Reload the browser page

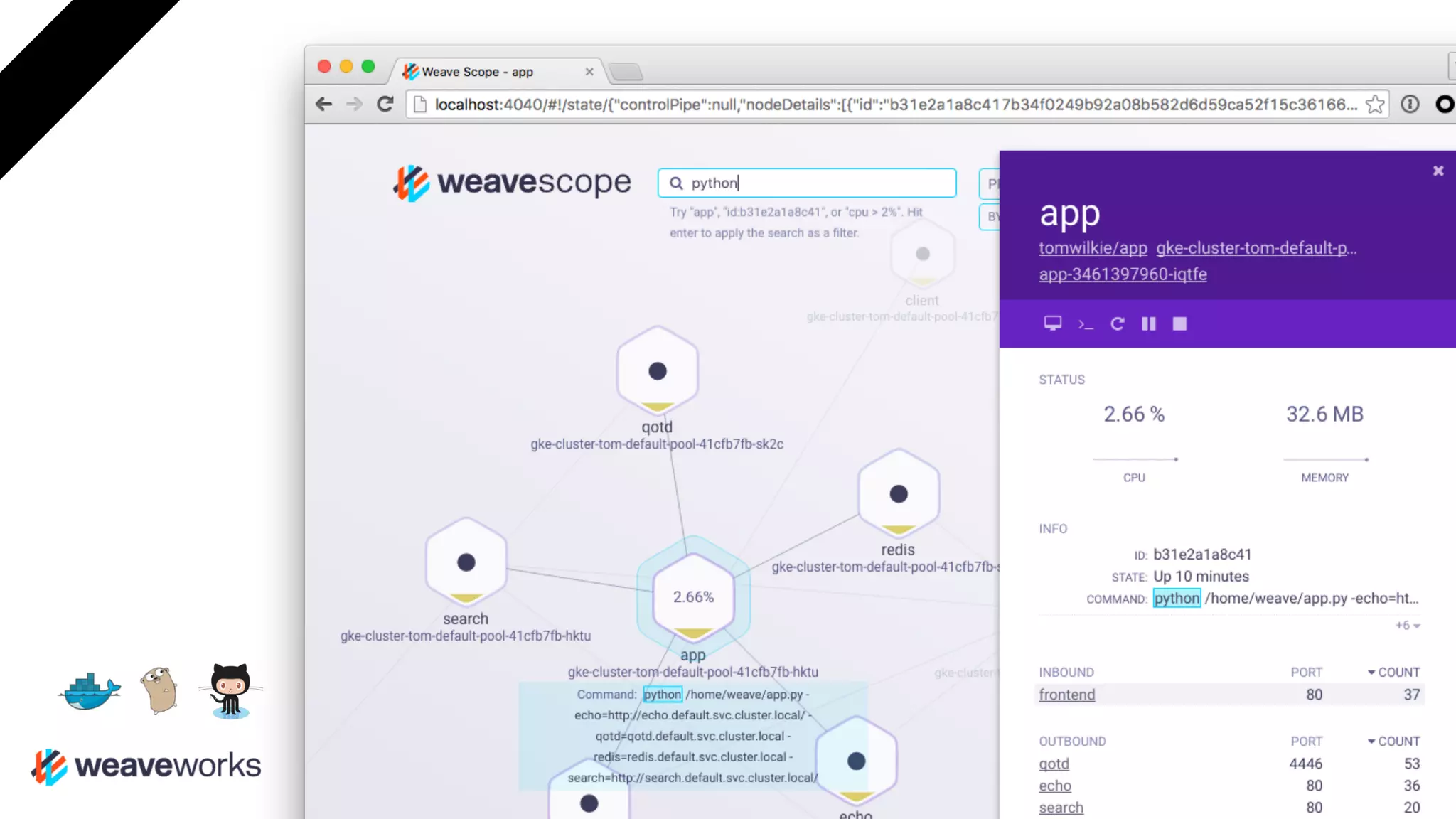click(385, 105)
